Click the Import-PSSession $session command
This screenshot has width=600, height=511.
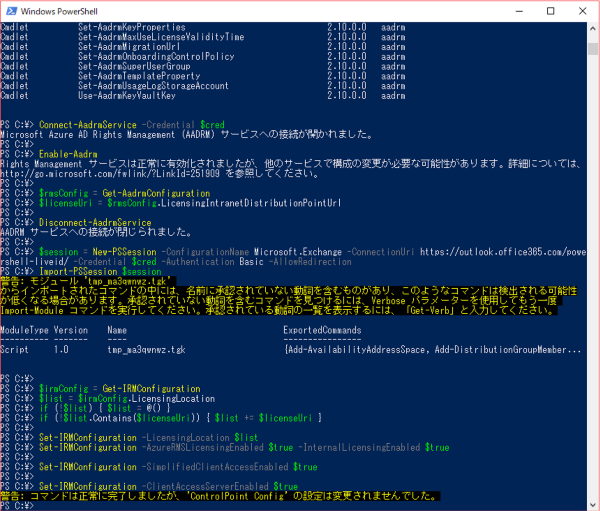(x=100, y=272)
